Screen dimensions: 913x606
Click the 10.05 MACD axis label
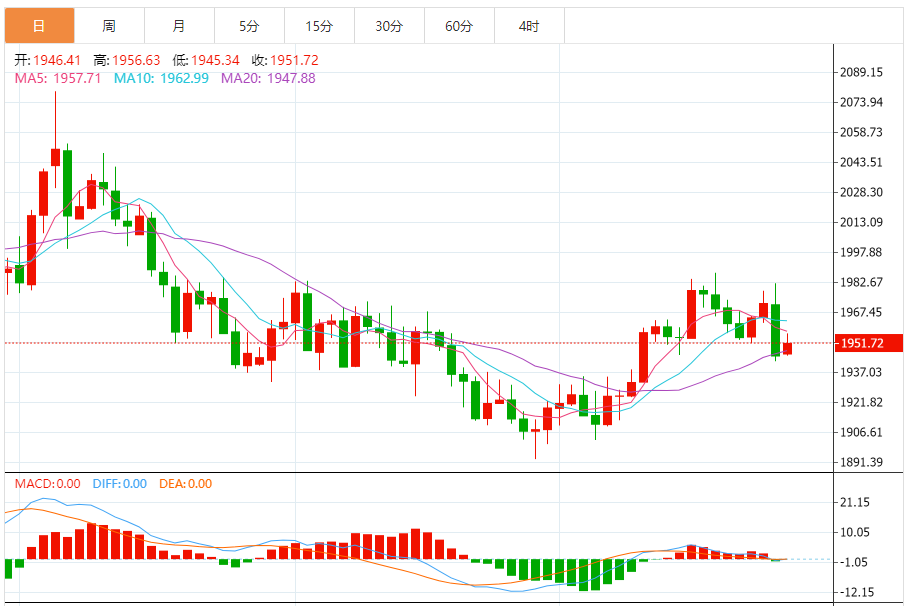tap(855, 532)
